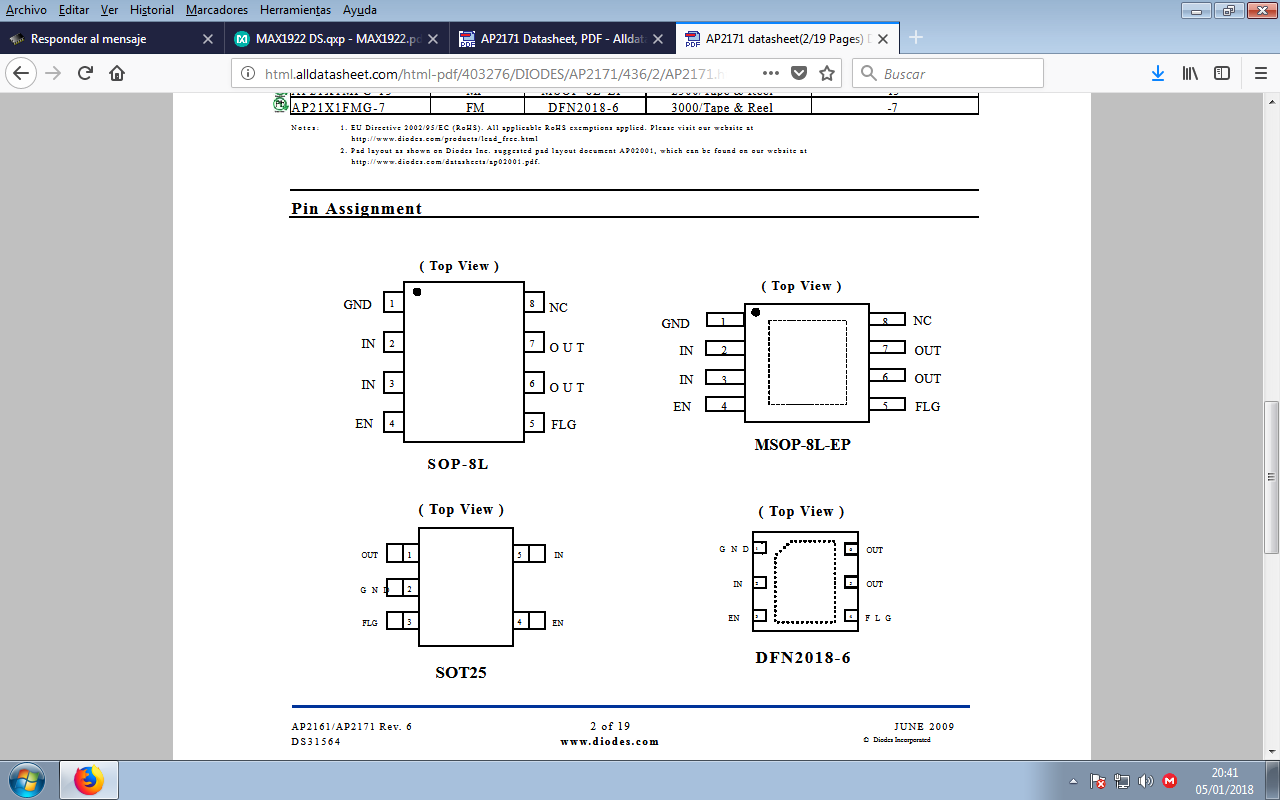Click the green Pb-free icon beside AP21X1FMG-7
This screenshot has height=800, width=1280.
click(x=280, y=104)
